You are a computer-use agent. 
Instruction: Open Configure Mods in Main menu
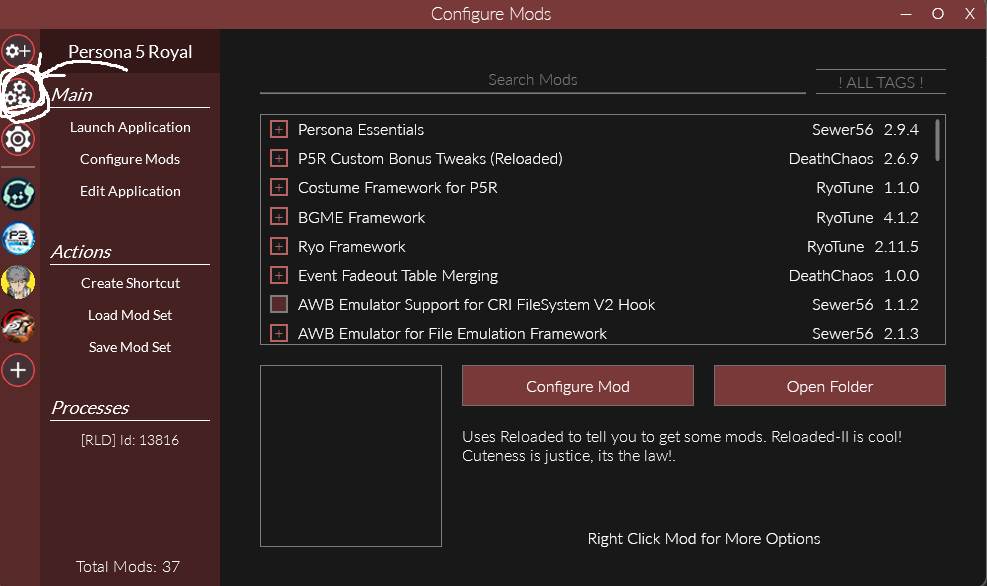click(130, 159)
